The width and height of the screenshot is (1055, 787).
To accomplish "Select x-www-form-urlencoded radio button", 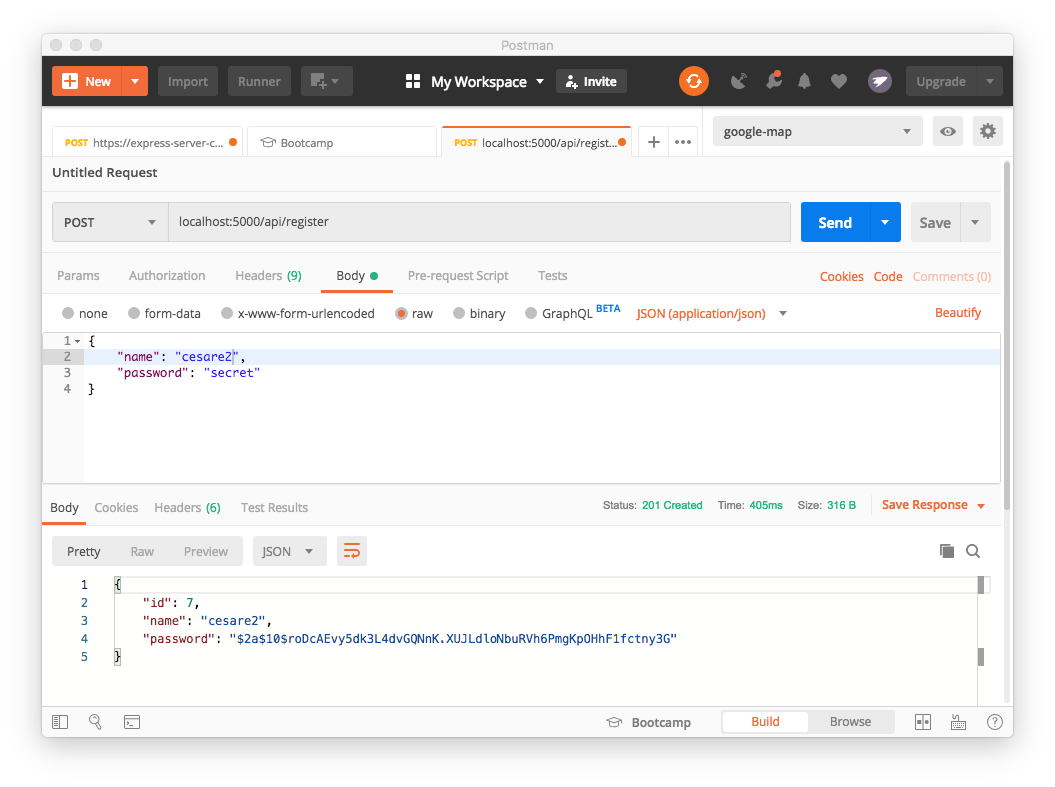I will [227, 313].
